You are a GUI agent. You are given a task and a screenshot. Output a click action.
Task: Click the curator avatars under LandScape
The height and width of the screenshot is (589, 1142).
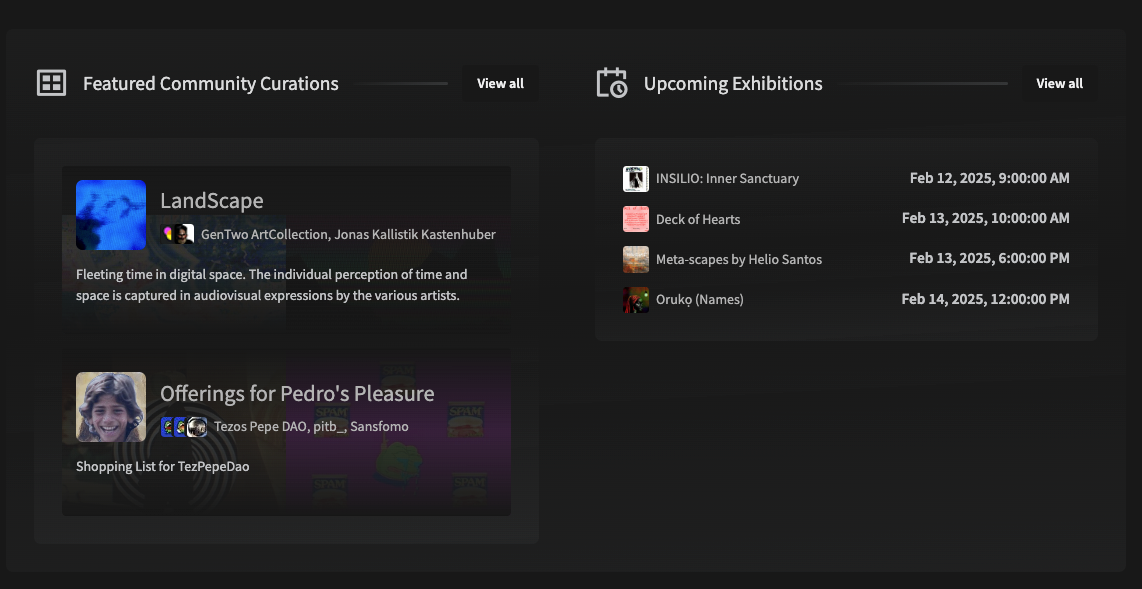(178, 234)
